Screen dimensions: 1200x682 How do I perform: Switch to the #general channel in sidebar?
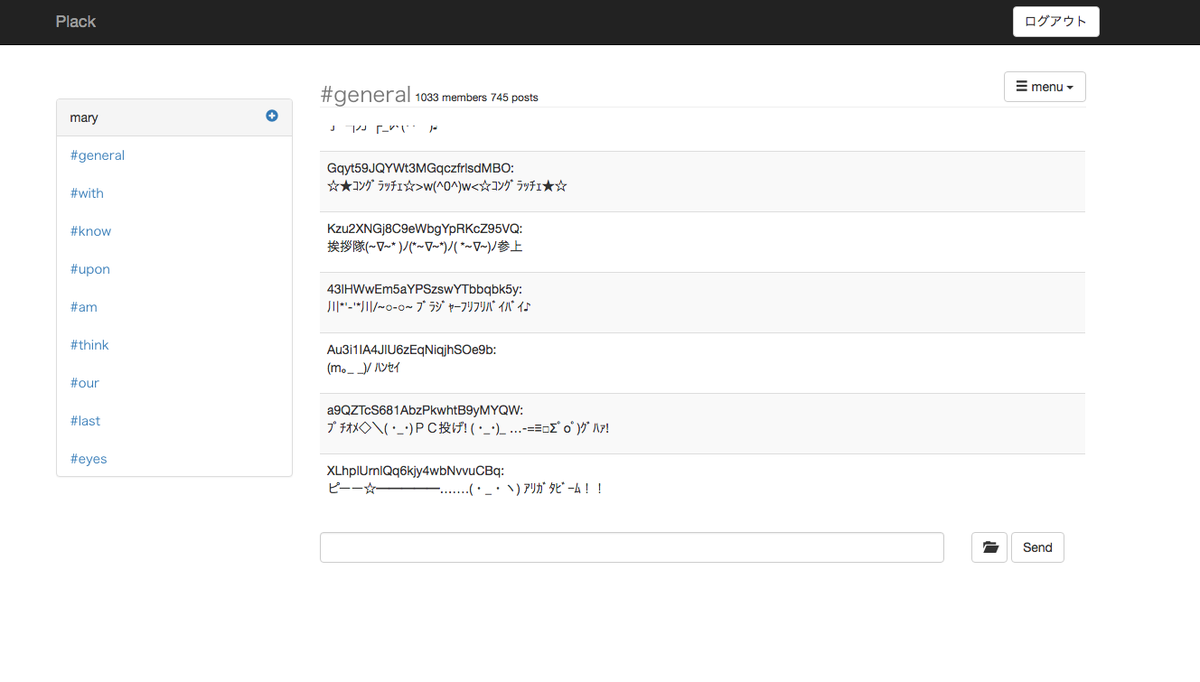coord(97,155)
